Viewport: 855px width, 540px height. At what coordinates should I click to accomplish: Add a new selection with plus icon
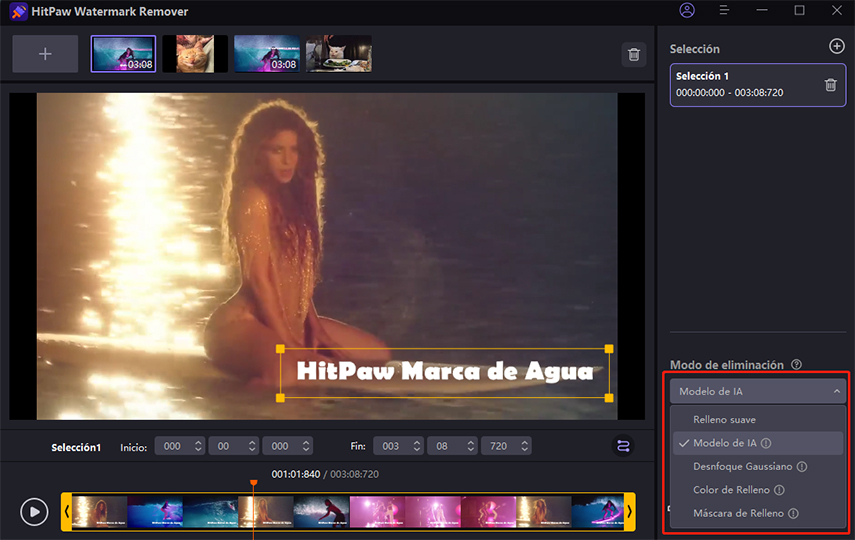point(836,47)
